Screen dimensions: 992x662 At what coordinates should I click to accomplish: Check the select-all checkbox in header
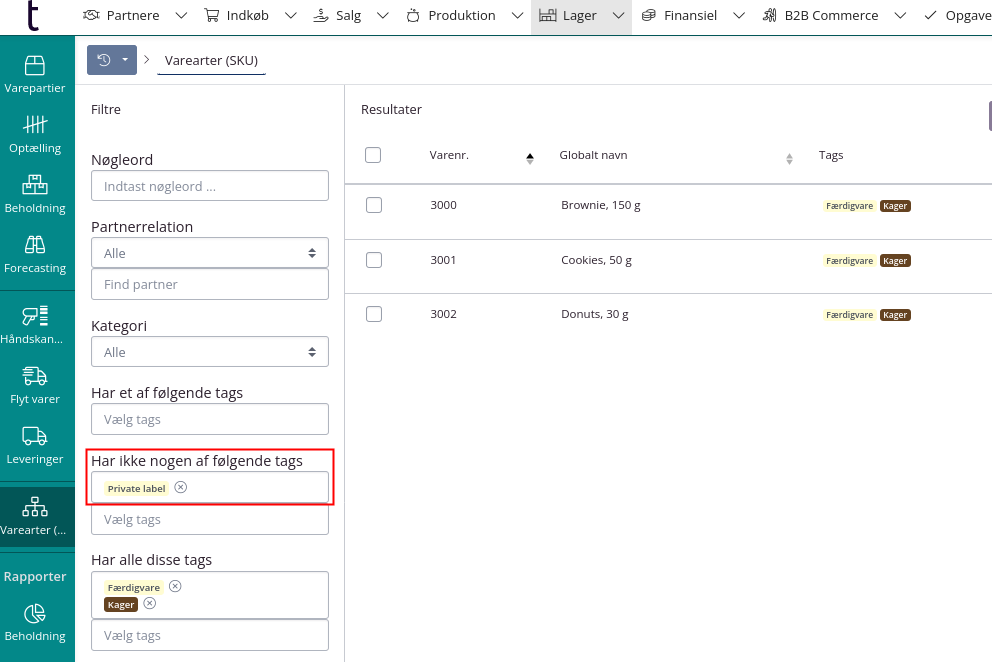click(373, 155)
